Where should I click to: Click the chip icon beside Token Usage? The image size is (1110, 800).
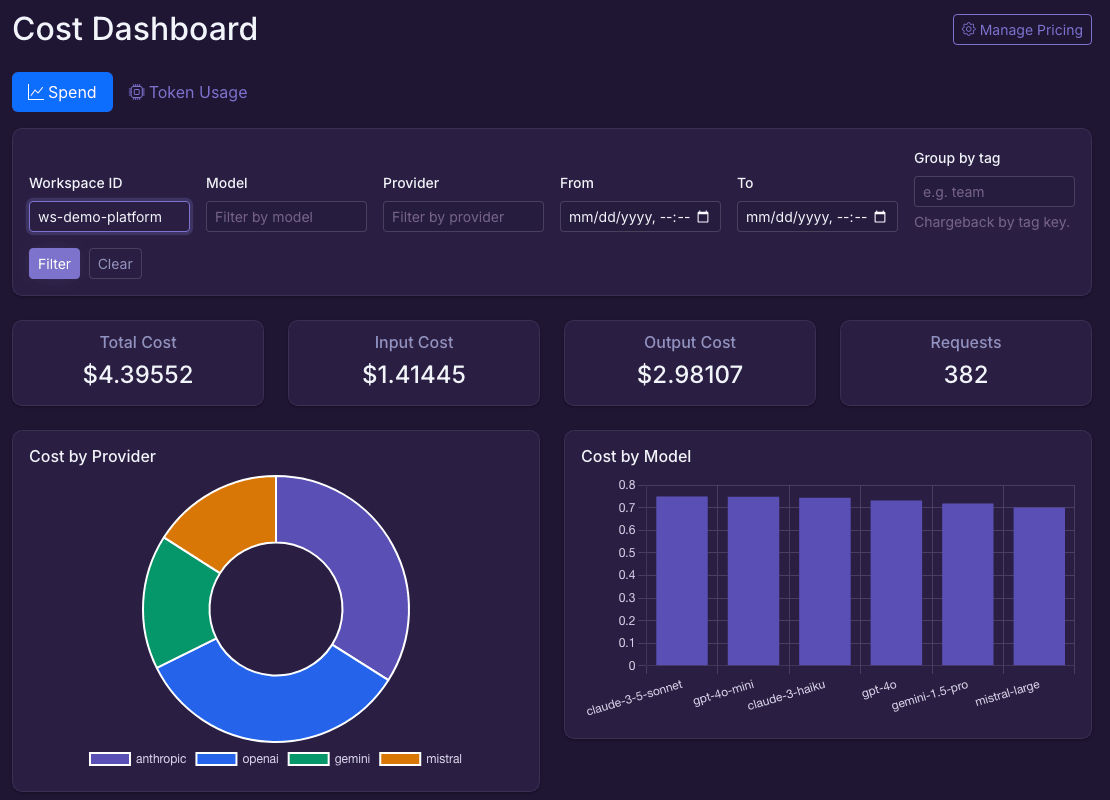[x=137, y=92]
